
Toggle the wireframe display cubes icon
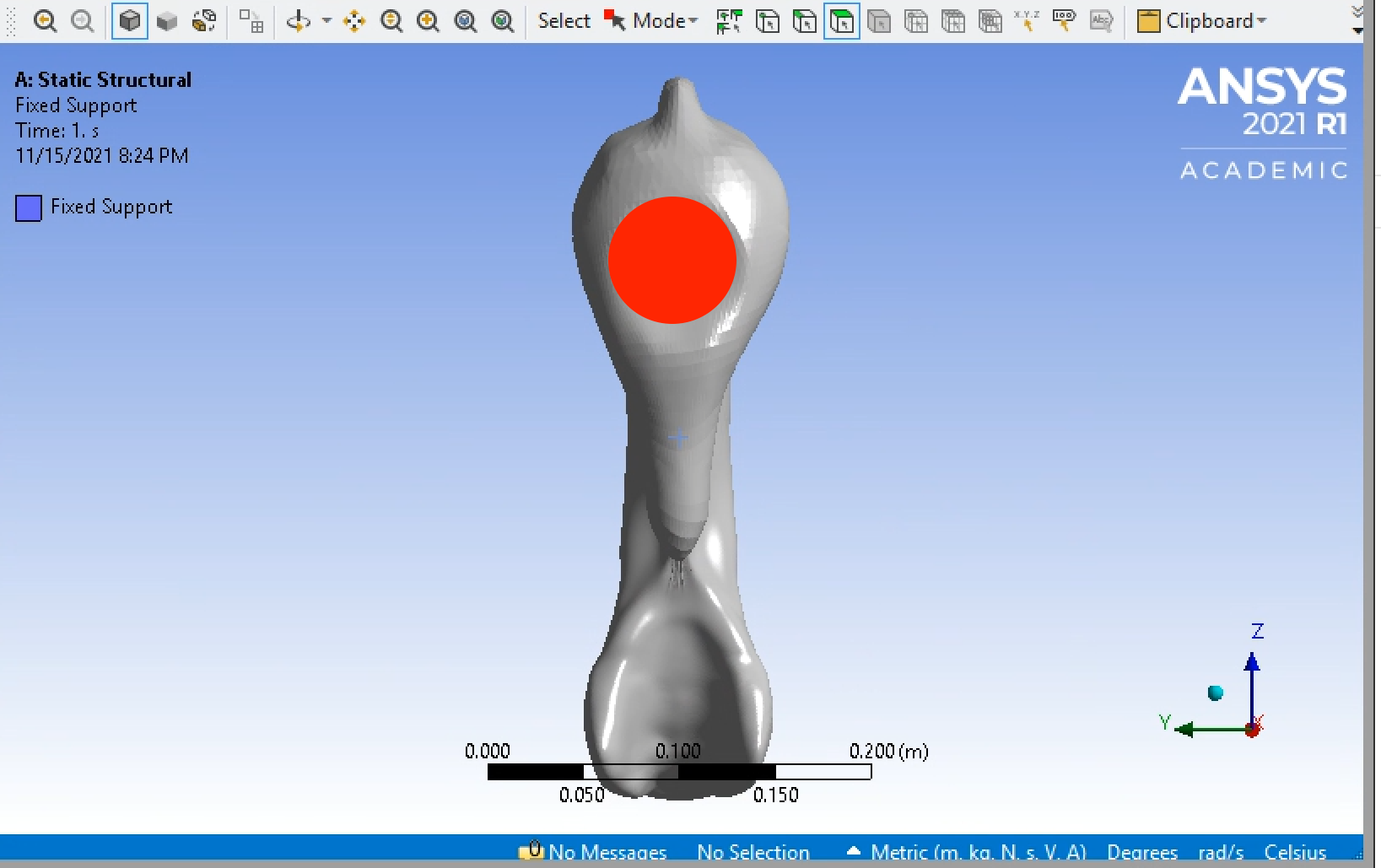click(204, 21)
